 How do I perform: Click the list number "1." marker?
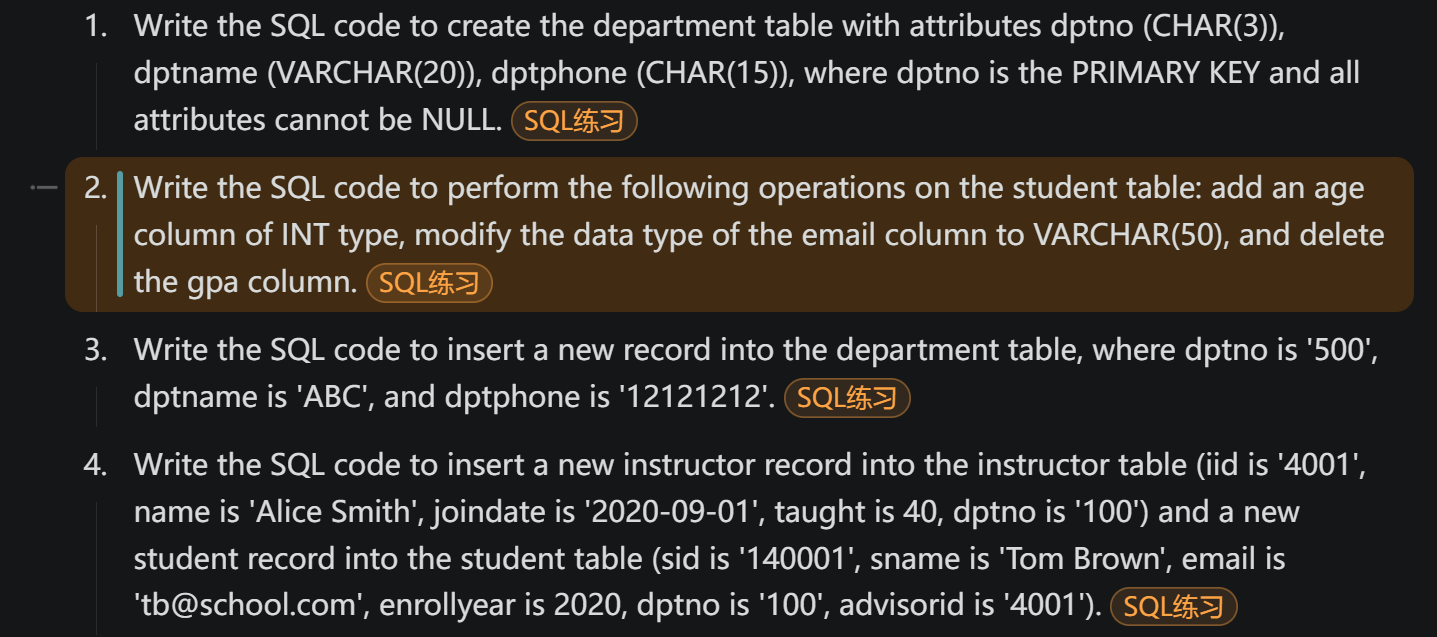point(96,27)
